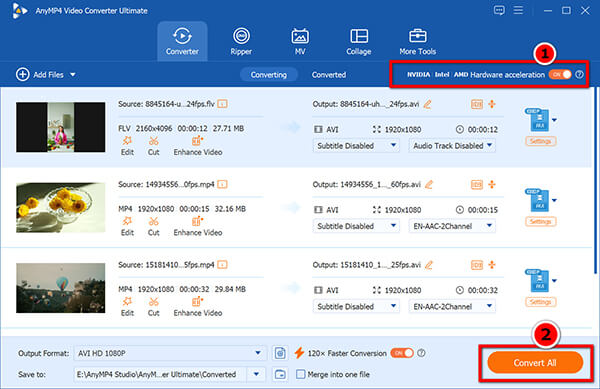The height and width of the screenshot is (389, 600).
Task: Click Enhance Video for the 14934556 mp4
Action: [198, 226]
